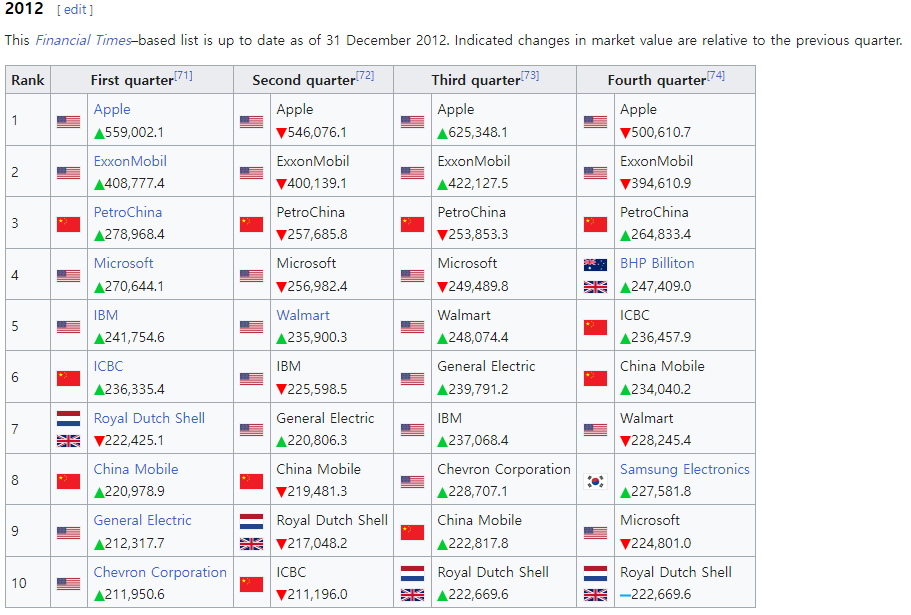Open the China Mobile link in First quarter
Viewport: 911px width, 615px height.
(136, 469)
